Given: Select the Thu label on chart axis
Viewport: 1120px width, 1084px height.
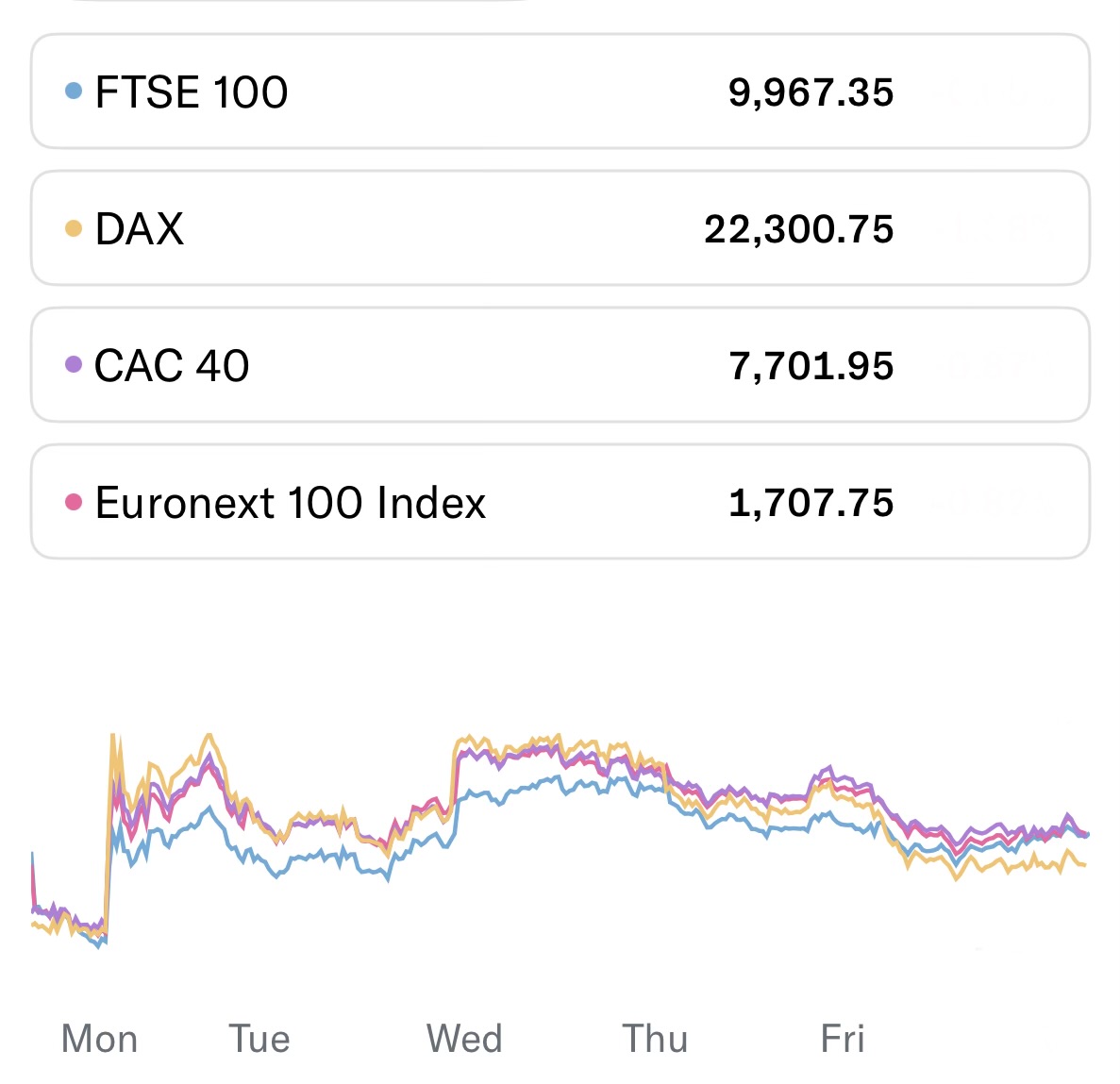Looking at the screenshot, I should click(655, 1039).
